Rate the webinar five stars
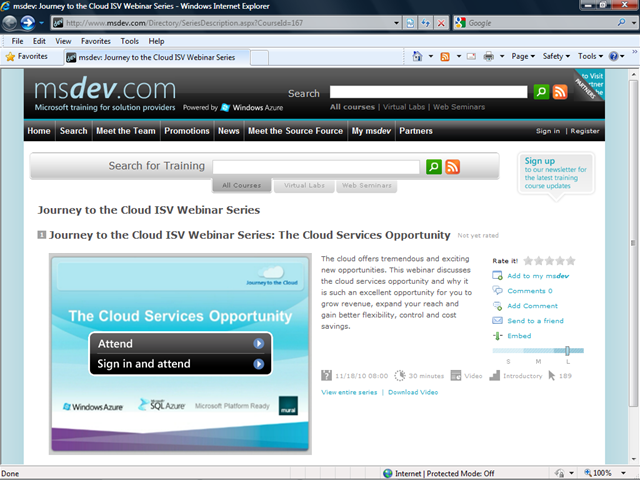Viewport: 640px width, 480px height. click(571, 260)
